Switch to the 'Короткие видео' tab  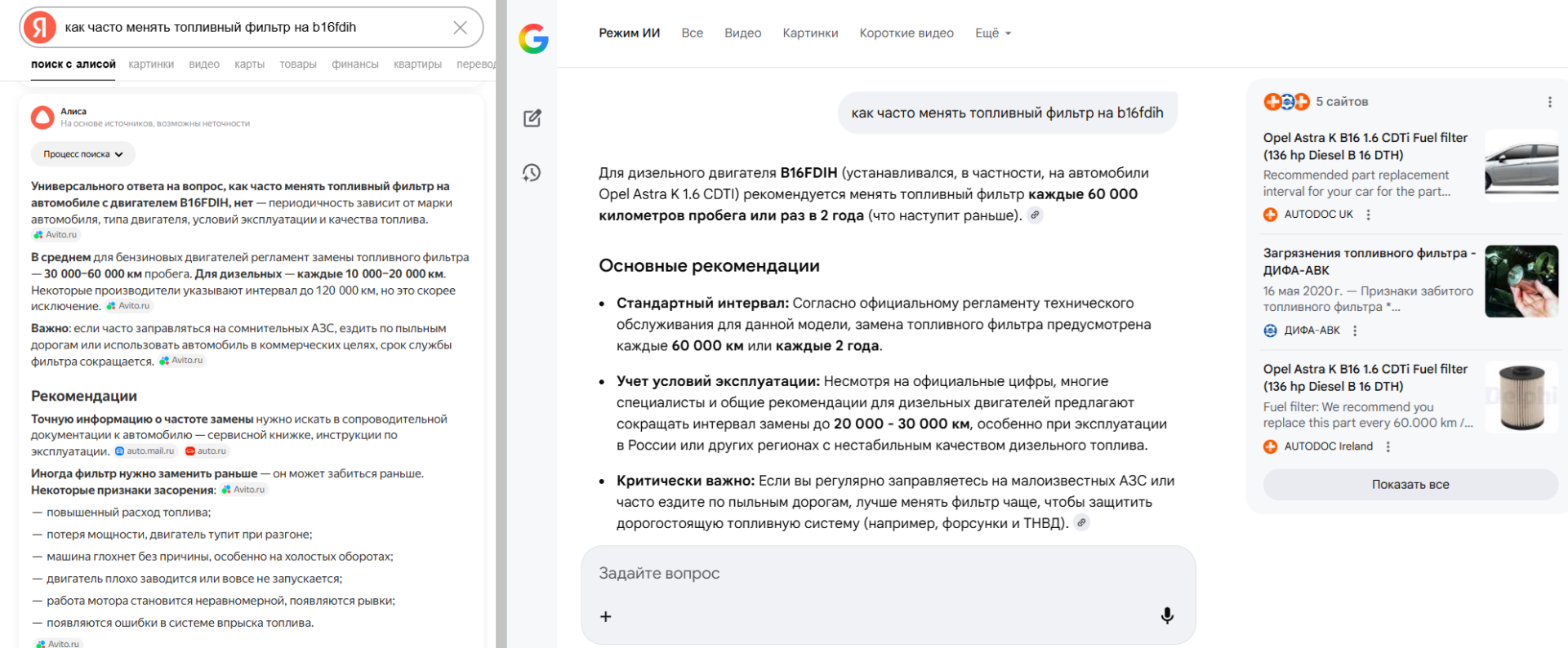tap(906, 33)
